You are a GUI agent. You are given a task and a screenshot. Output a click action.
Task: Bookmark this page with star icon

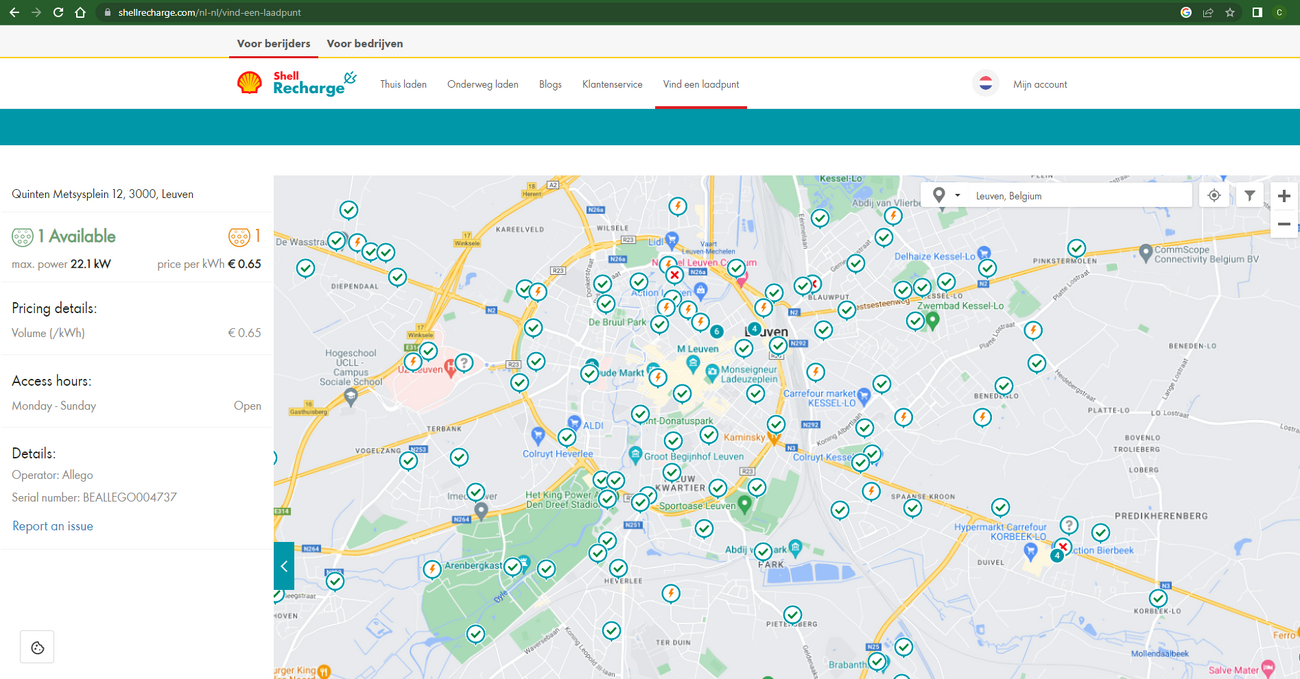pyautogui.click(x=1230, y=12)
